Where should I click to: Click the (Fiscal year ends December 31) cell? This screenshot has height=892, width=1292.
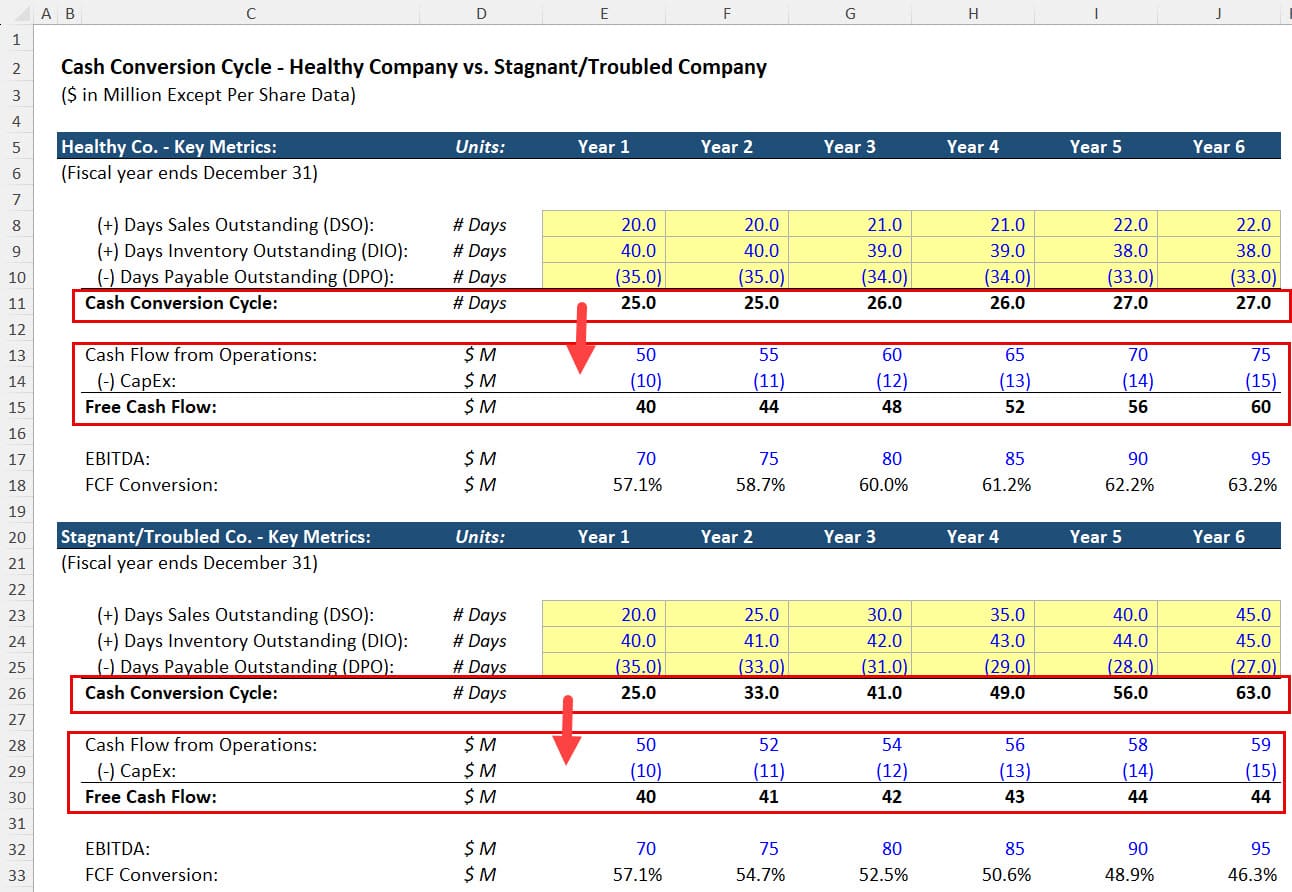(169, 172)
